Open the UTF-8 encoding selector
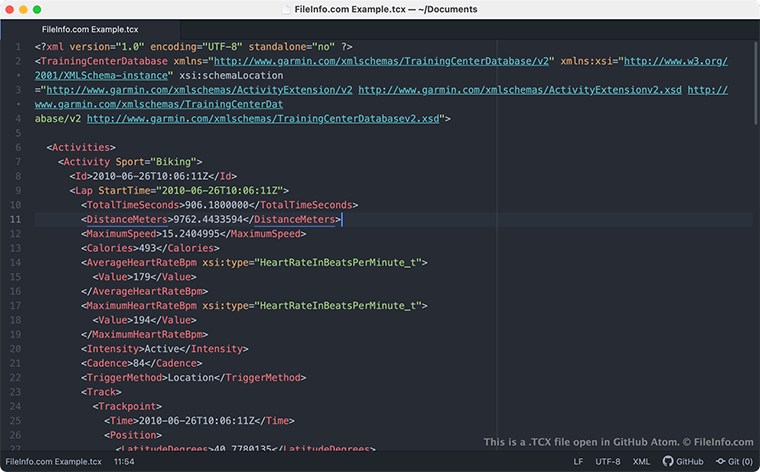Image resolution: width=760 pixels, height=472 pixels. [608, 462]
